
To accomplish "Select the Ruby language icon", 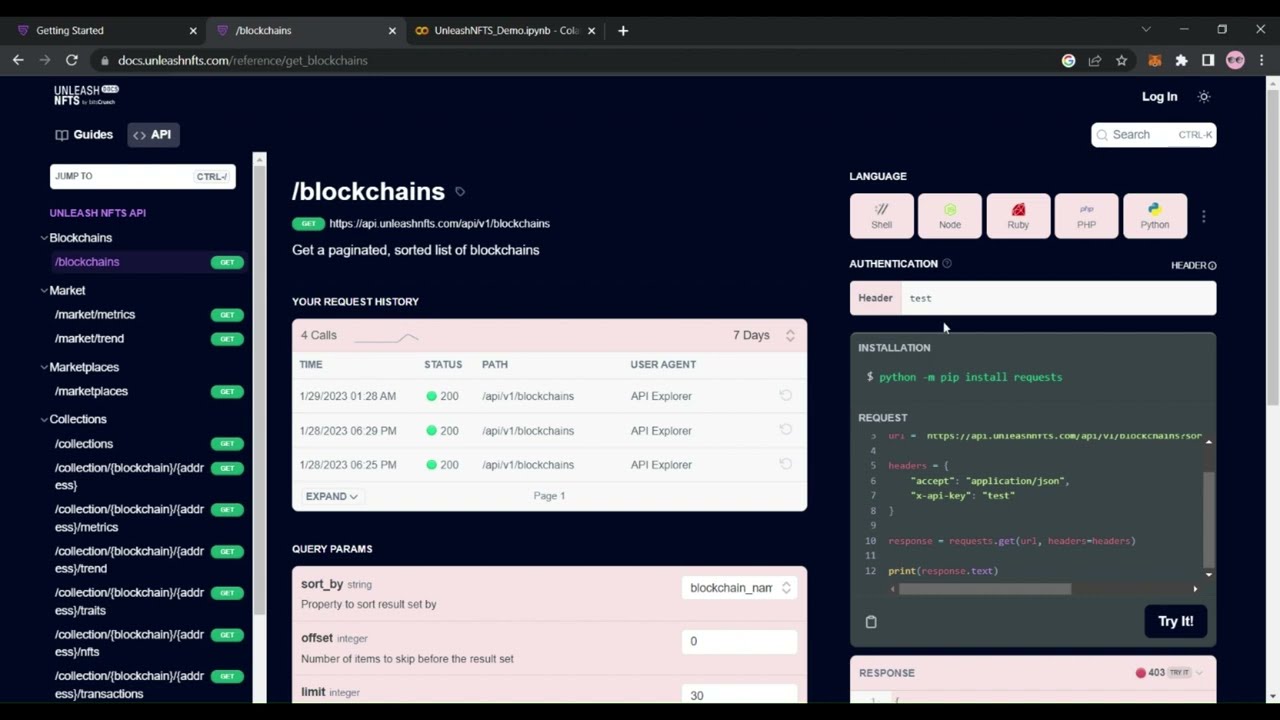I will pyautogui.click(x=1018, y=216).
